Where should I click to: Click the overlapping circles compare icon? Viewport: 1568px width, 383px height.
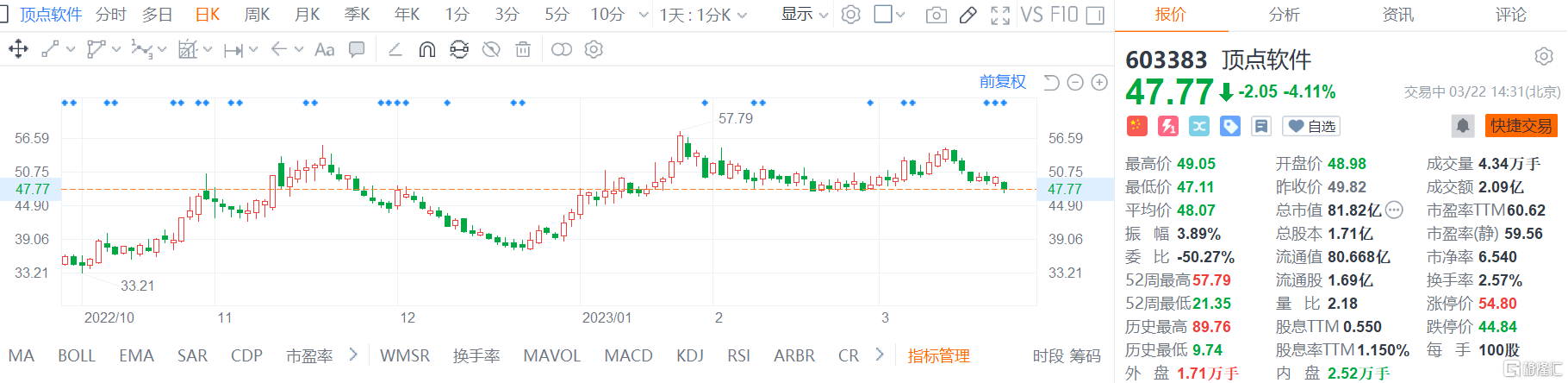click(562, 50)
